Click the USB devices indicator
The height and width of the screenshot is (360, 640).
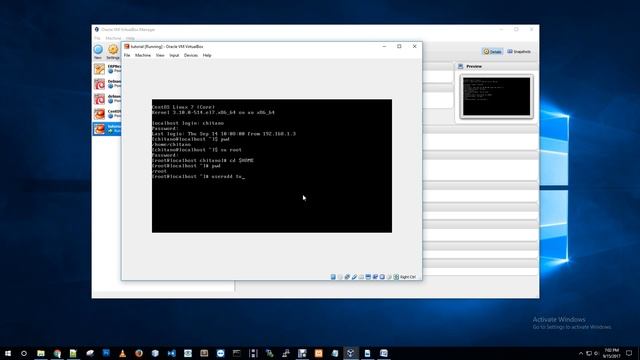(x=354, y=277)
